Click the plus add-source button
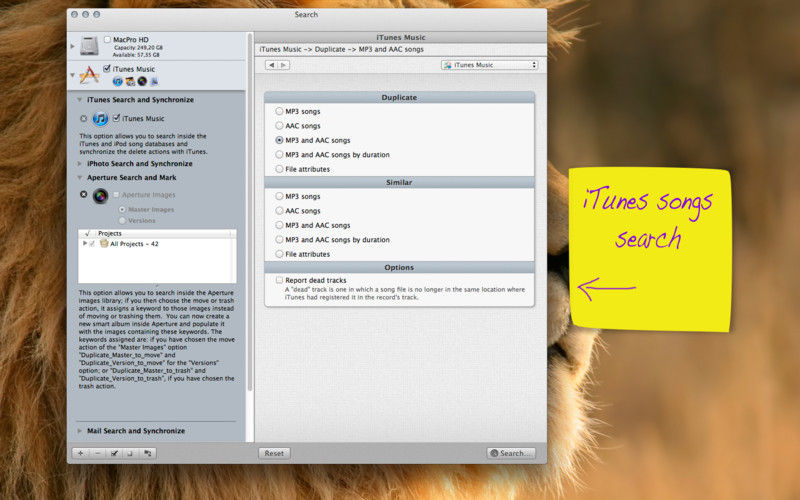 [81, 453]
